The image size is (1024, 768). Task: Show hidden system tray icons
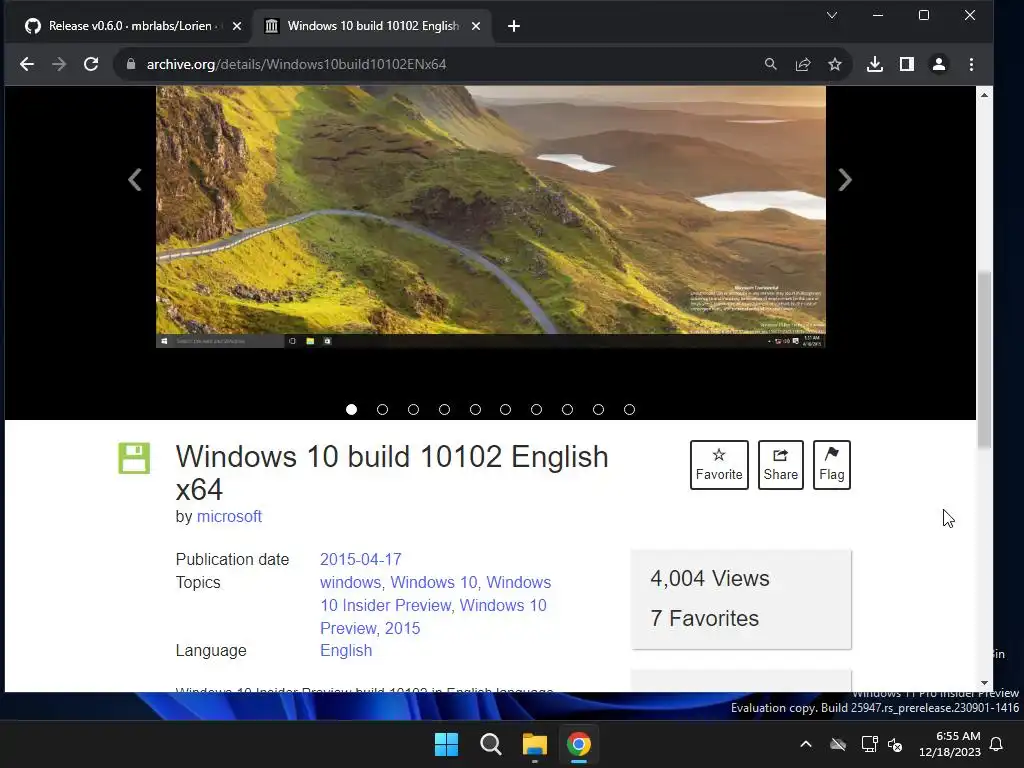tap(806, 744)
